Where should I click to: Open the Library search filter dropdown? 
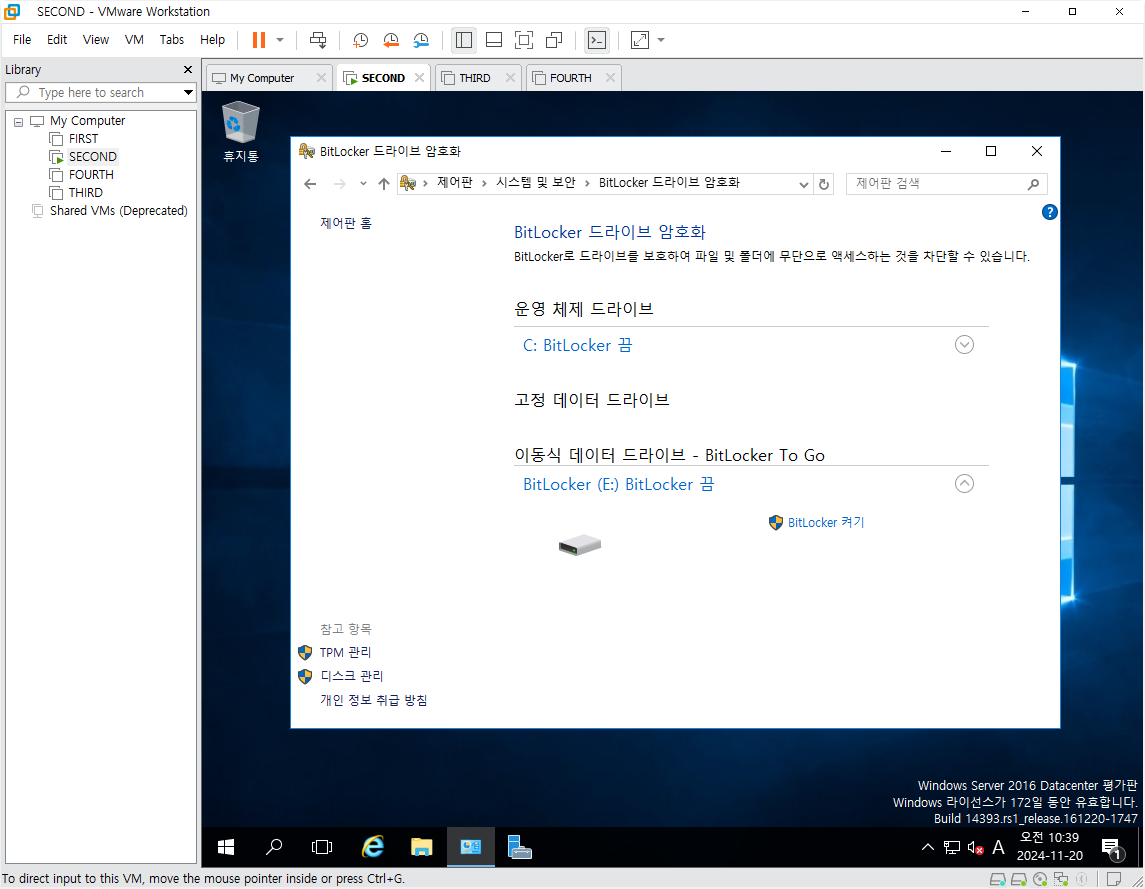pyautogui.click(x=188, y=93)
